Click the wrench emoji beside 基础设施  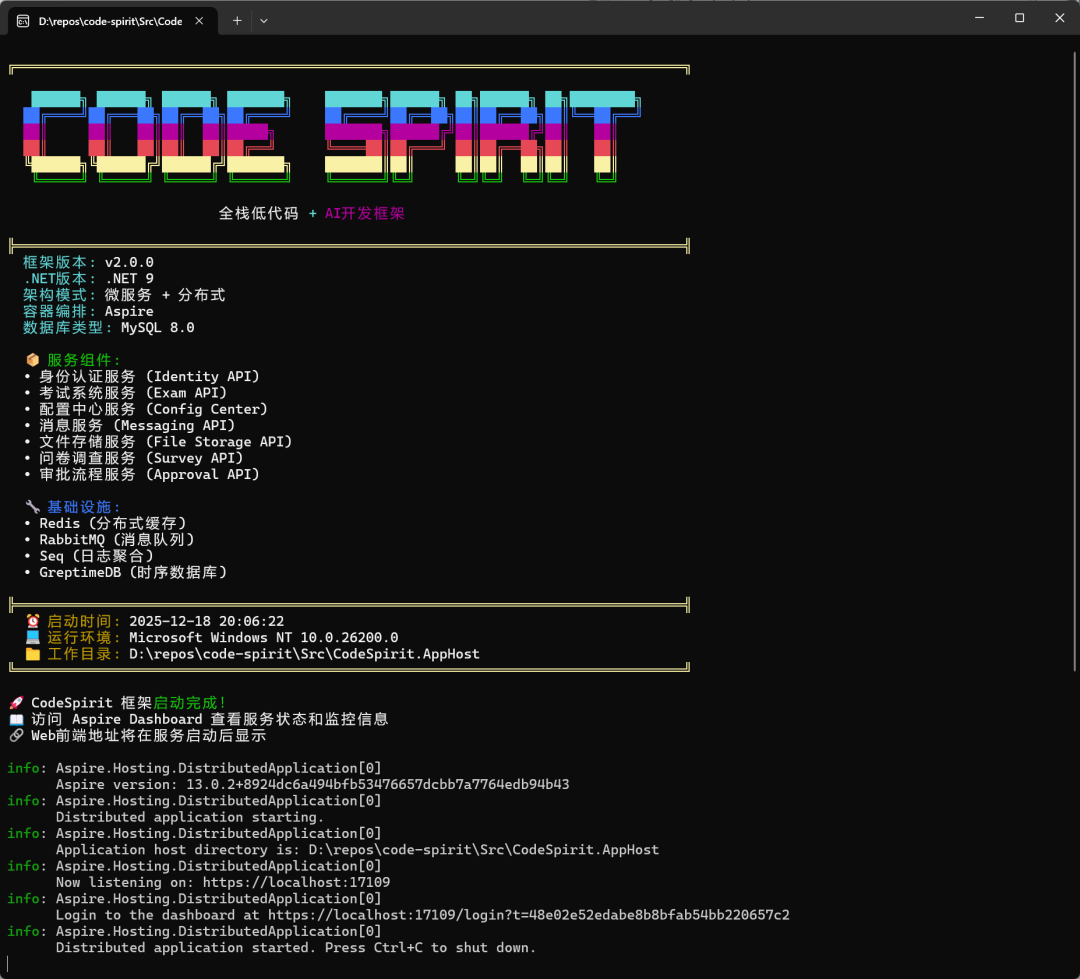(32, 507)
